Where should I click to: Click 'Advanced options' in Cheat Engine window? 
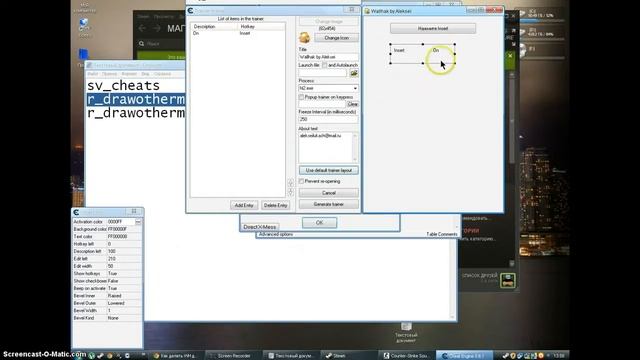276,234
